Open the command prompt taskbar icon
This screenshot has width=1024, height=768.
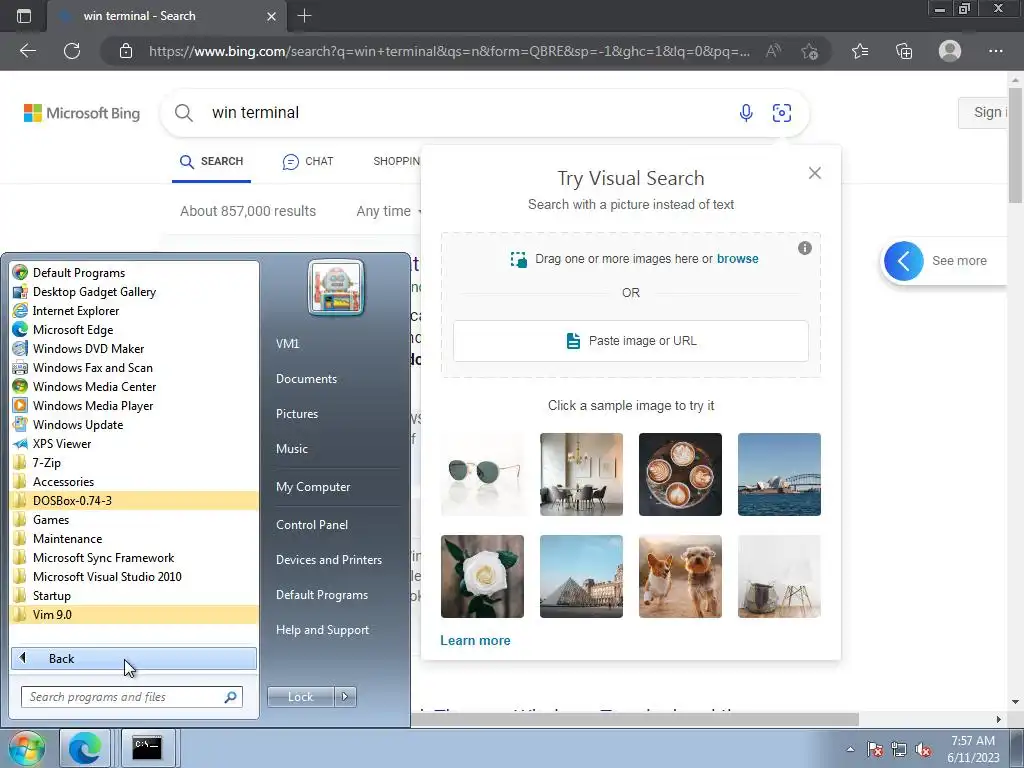[x=147, y=748]
